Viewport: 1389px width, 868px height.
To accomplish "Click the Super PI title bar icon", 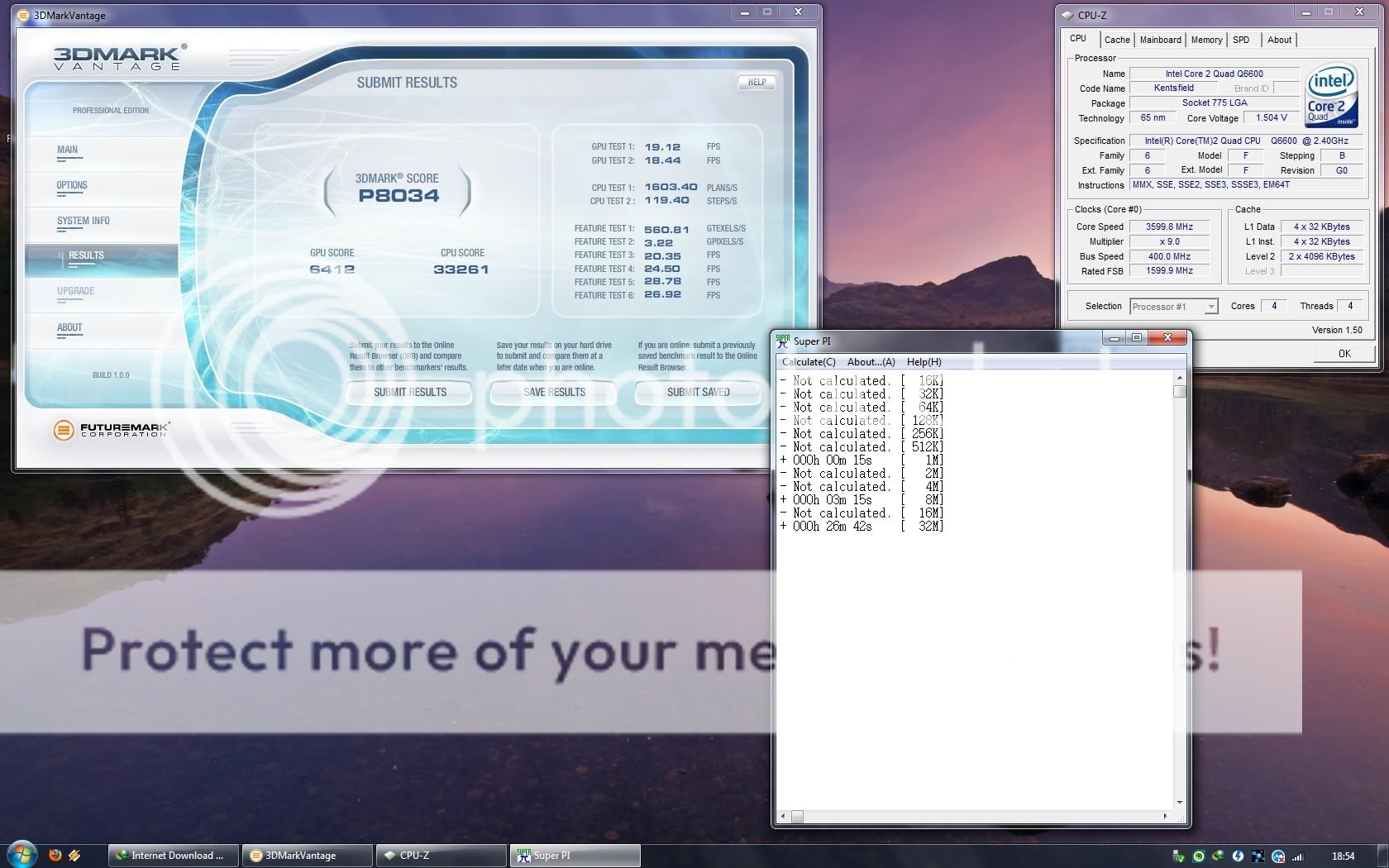I will [783, 339].
